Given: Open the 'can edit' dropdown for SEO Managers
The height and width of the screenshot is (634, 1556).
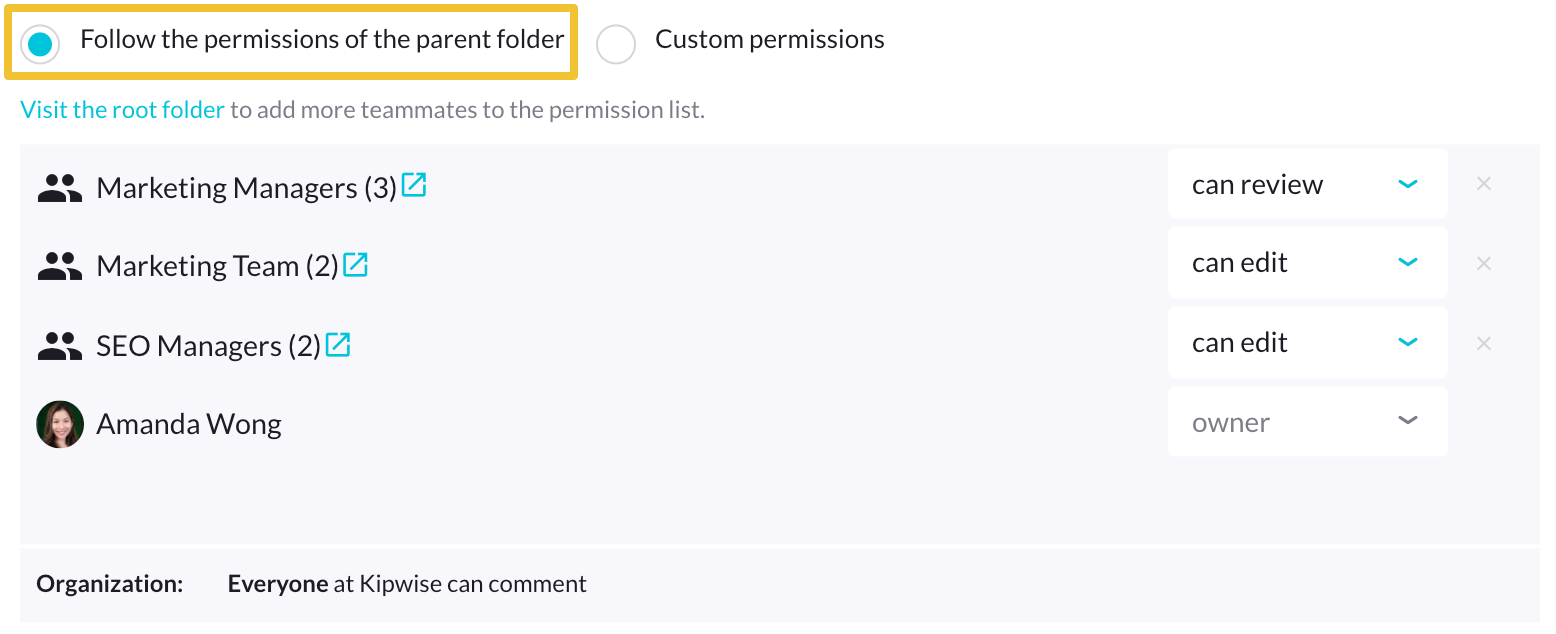Looking at the screenshot, I should coord(1307,343).
